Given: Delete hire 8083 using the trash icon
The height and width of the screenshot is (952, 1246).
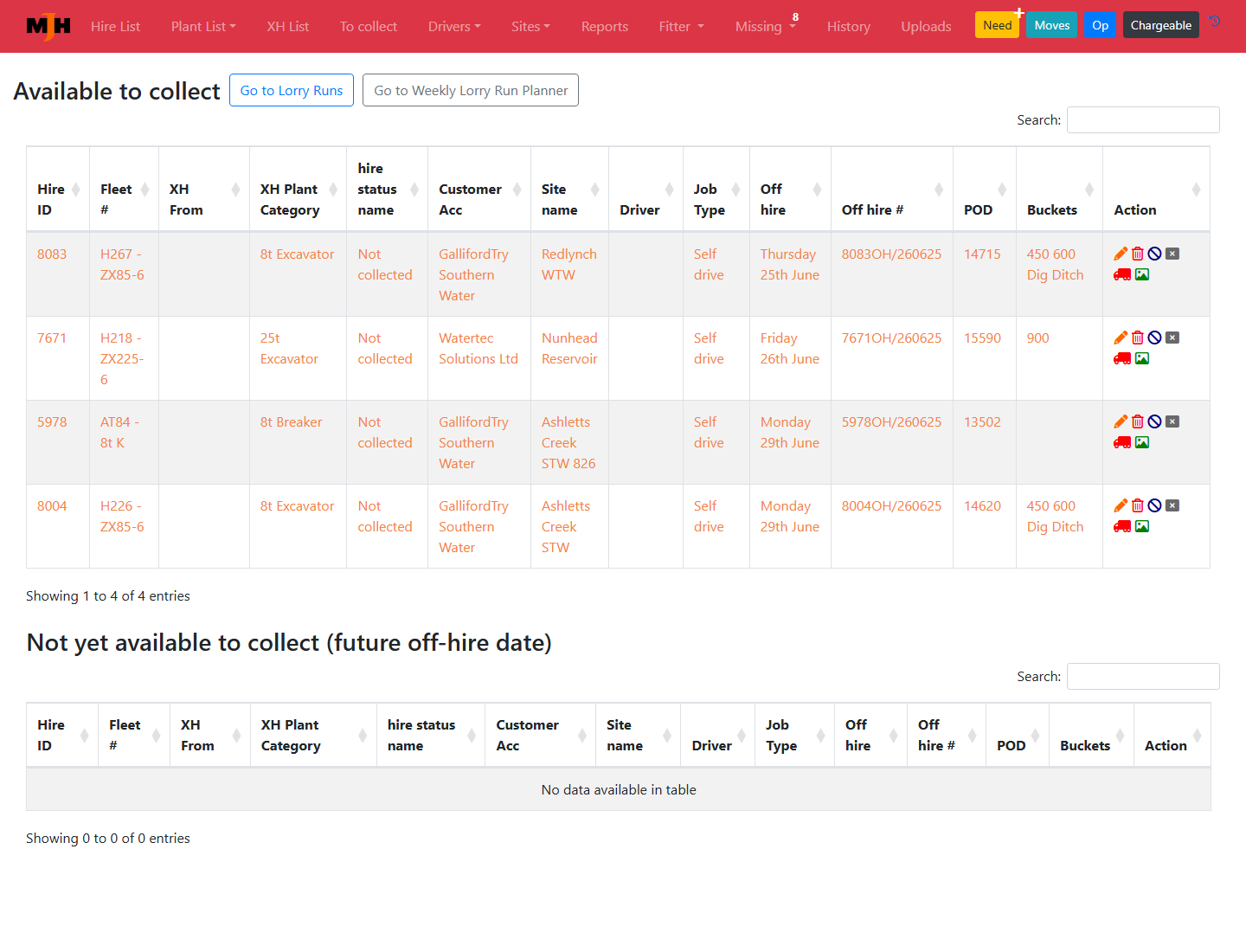Looking at the screenshot, I should point(1138,254).
